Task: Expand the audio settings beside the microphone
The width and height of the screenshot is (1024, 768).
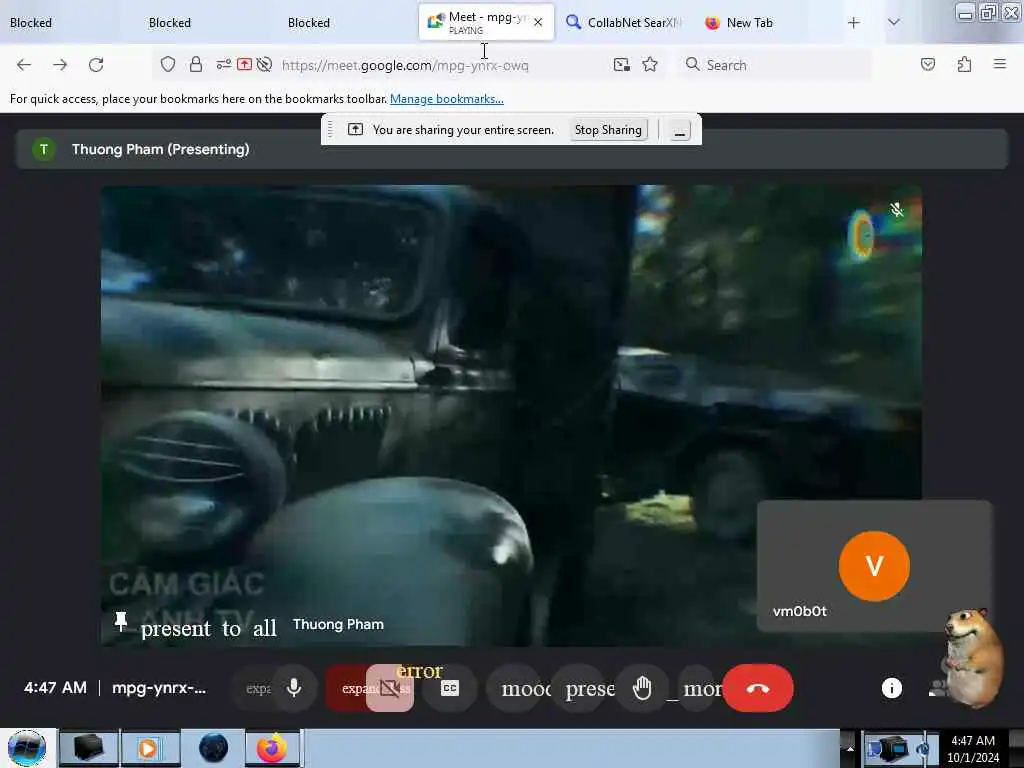Action: click(257, 688)
